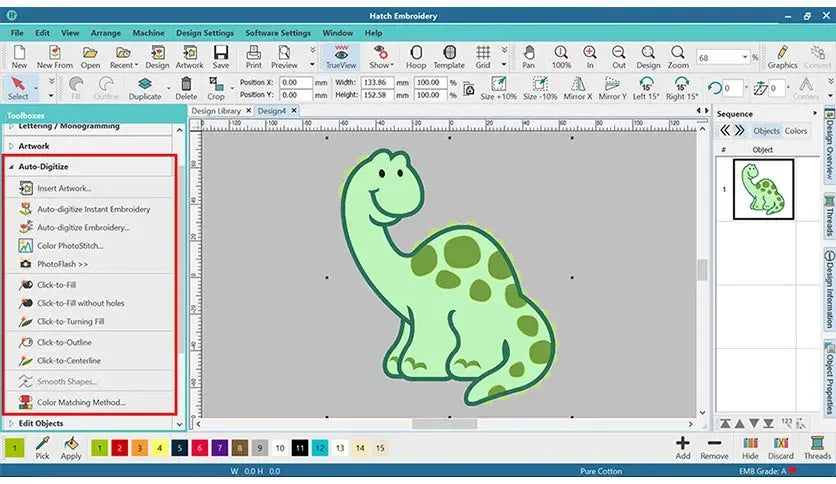Viewport: 836px width, 484px height.
Task: Click the Print icon
Action: (254, 52)
